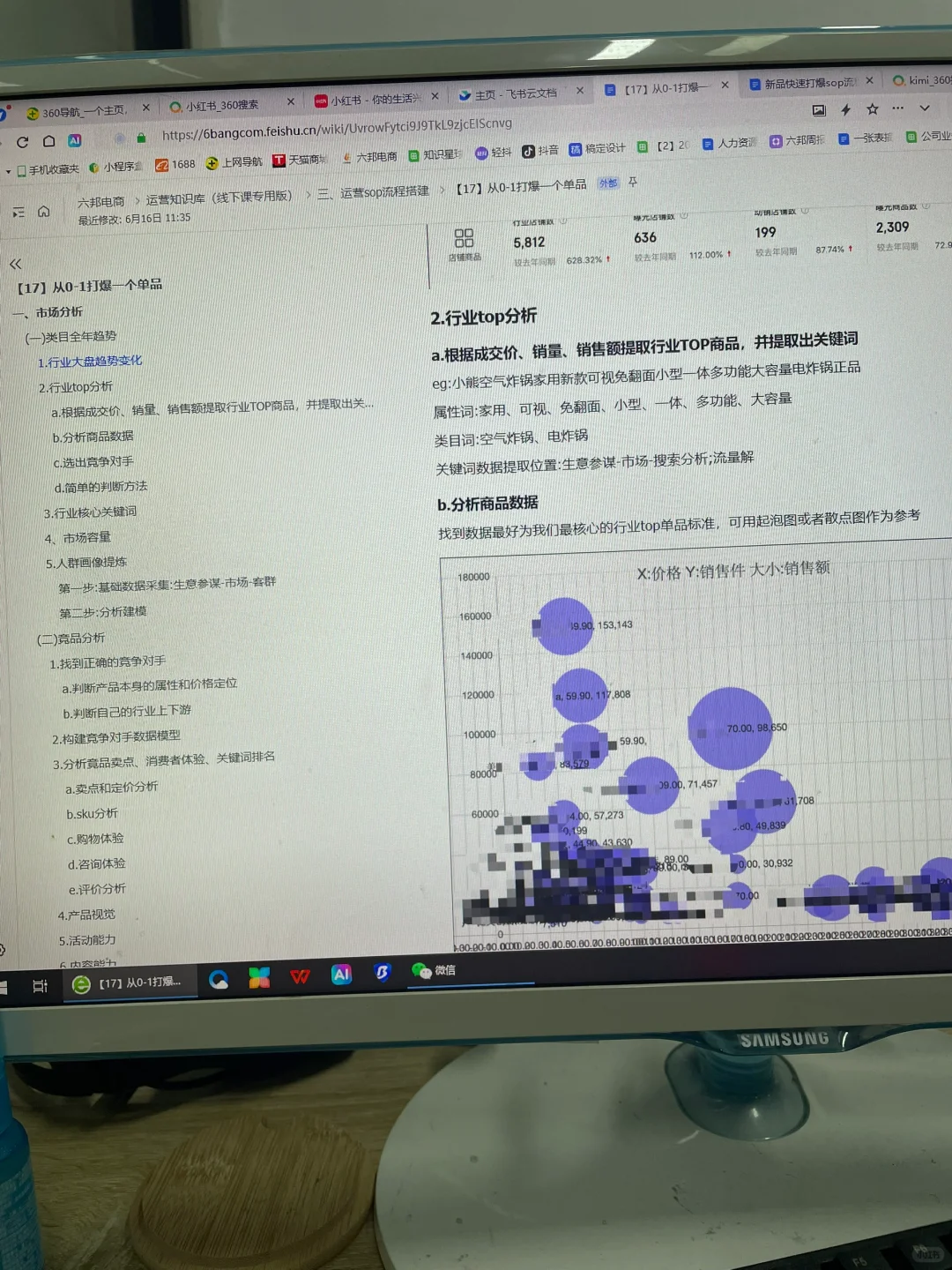Go to outline item 2.行业top分析

(76, 387)
